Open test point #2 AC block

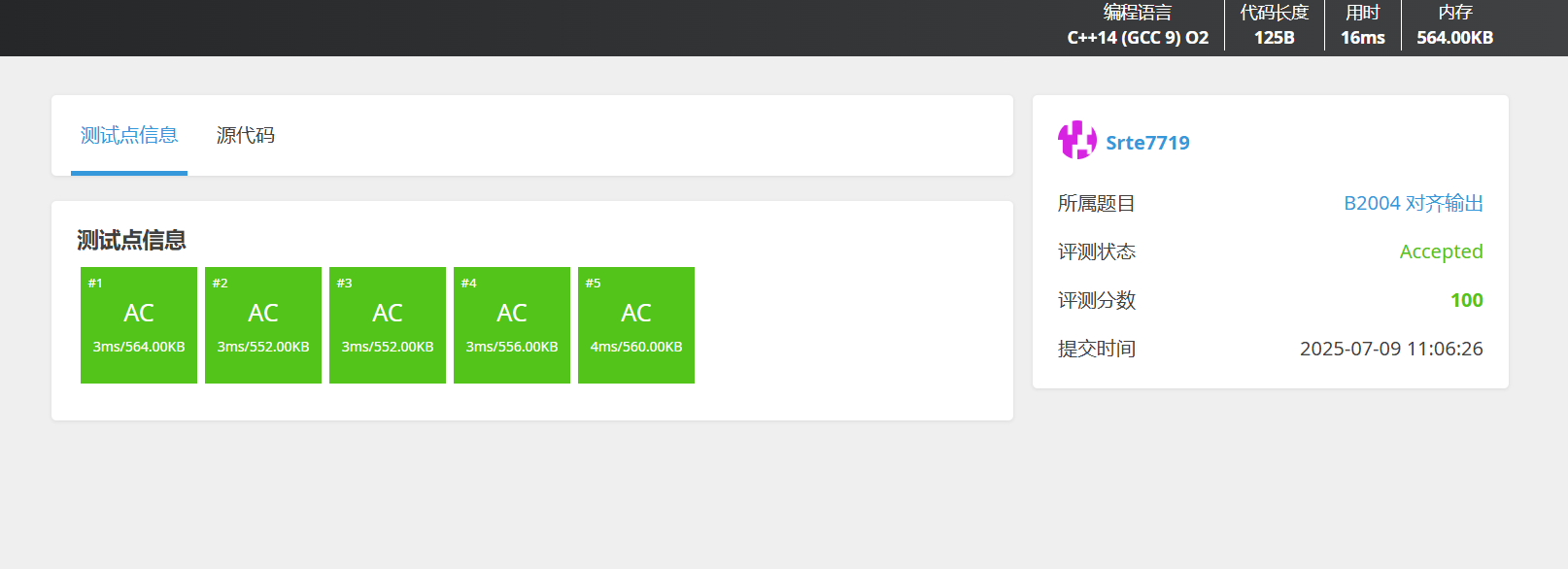(x=263, y=325)
